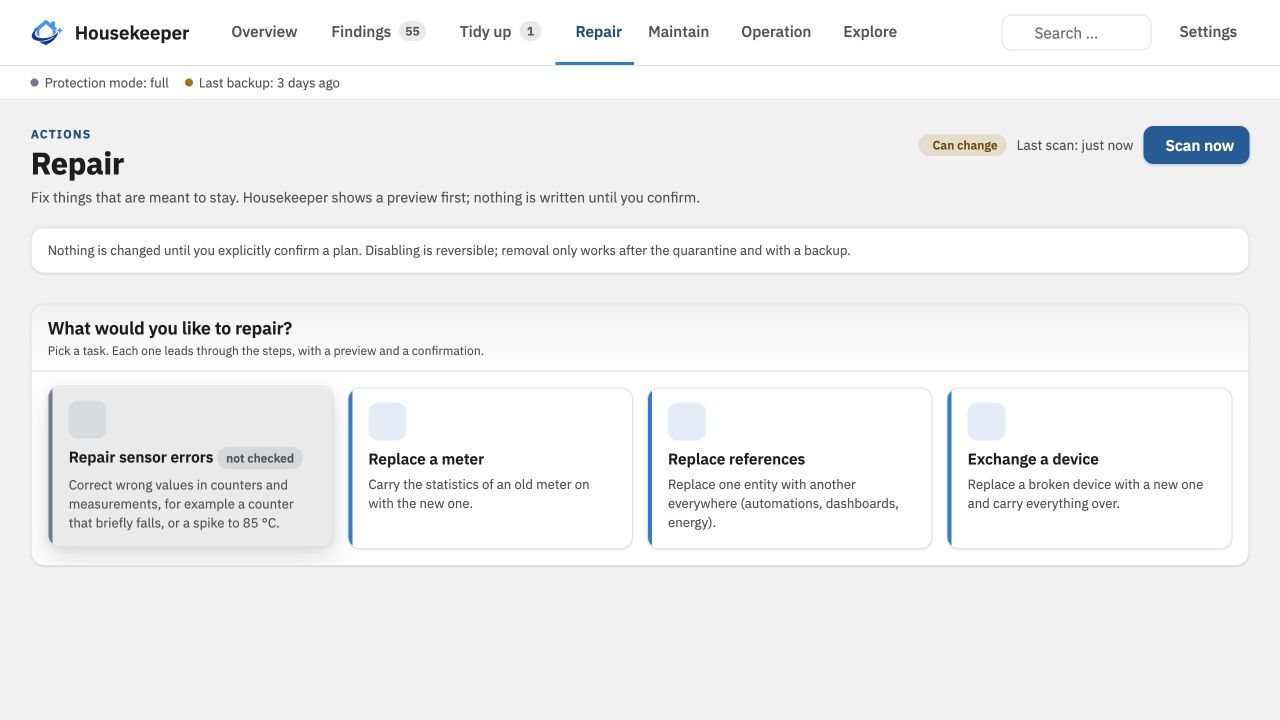Choose the Replace references task
Screen dimensions: 1280x720
click(x=790, y=468)
